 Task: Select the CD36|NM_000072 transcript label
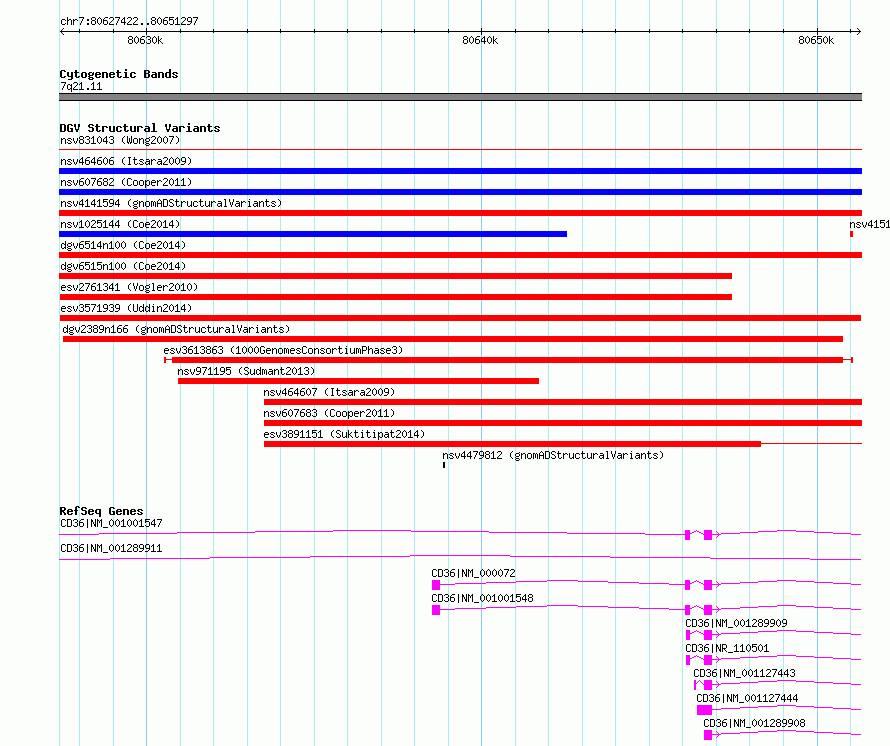(473, 573)
